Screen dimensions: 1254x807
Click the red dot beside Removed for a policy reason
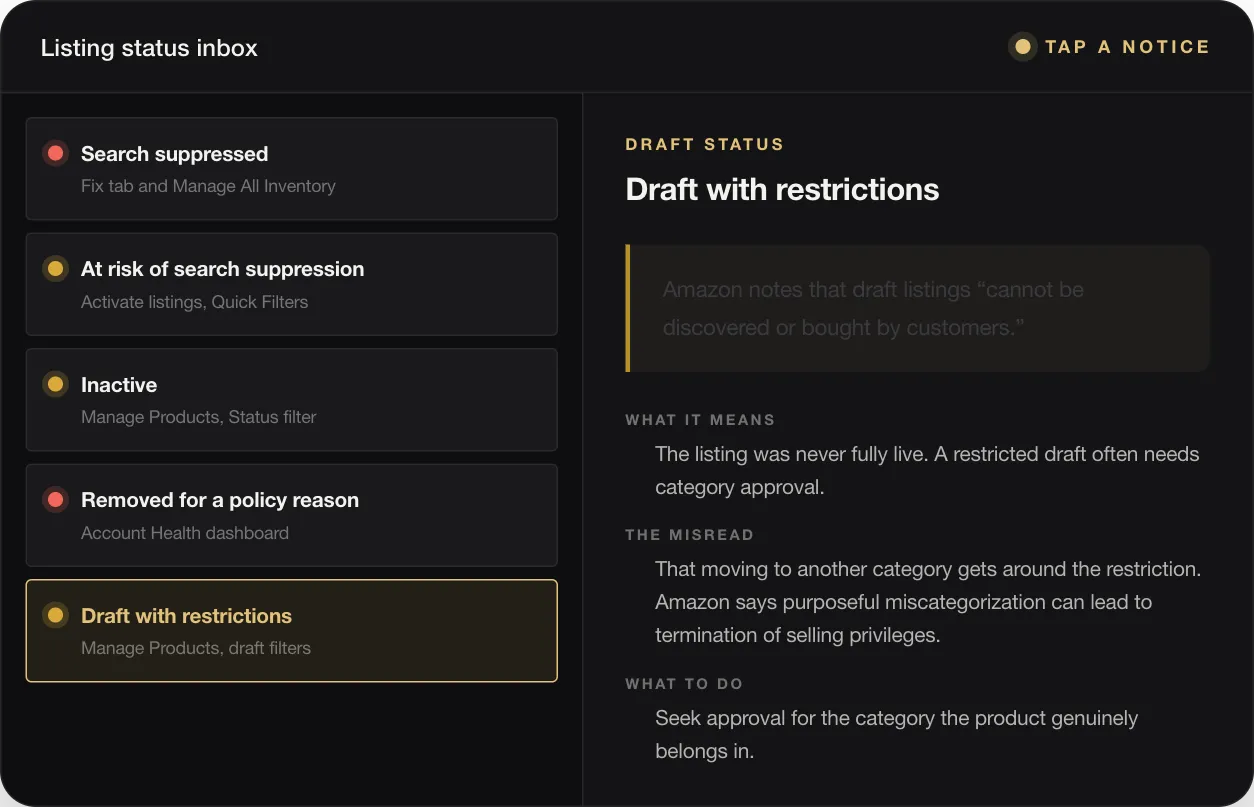tap(56, 500)
